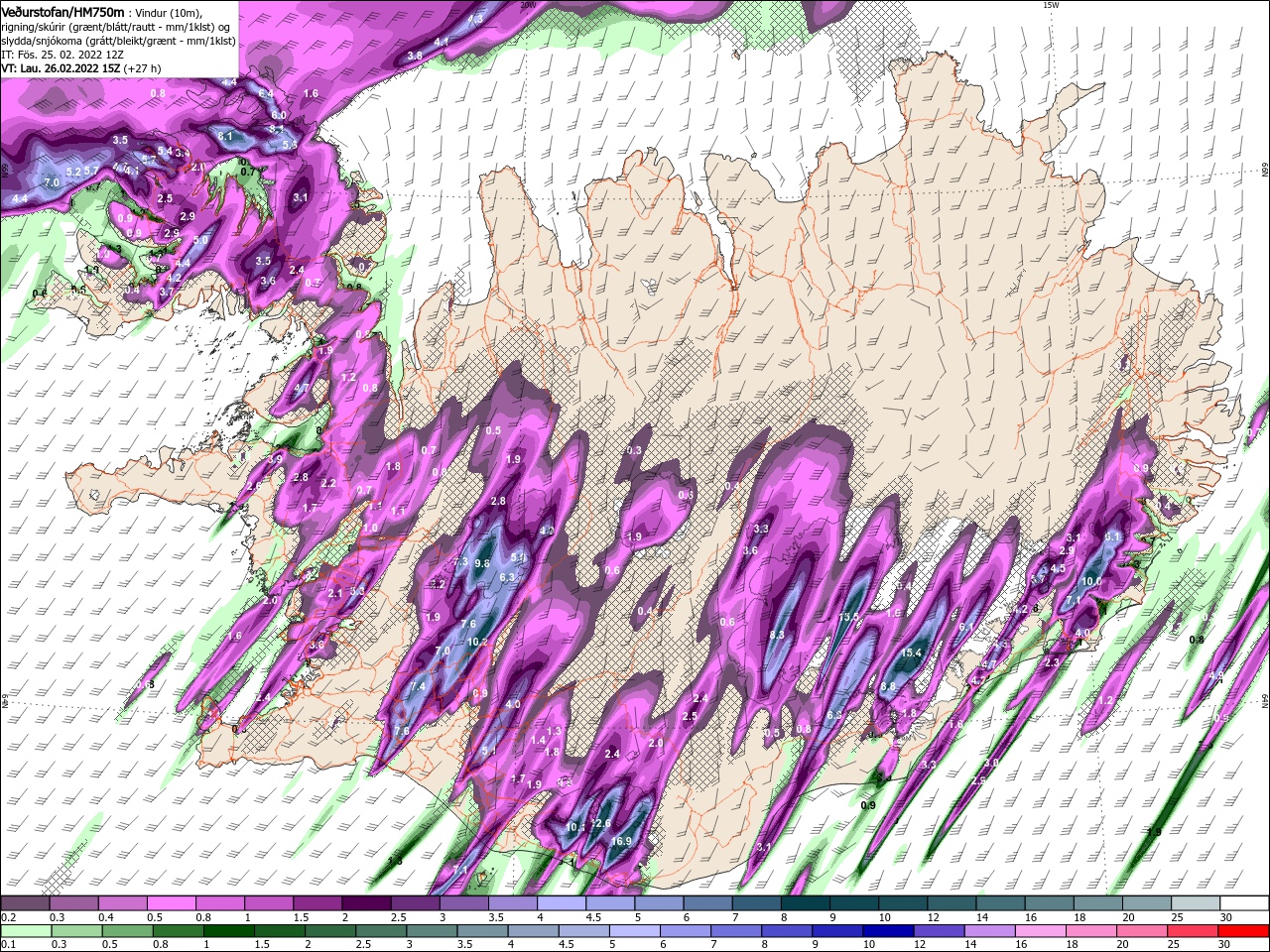Click the 7.4 precipitation value on the map
Screen dimensions: 1270x952
[418, 686]
